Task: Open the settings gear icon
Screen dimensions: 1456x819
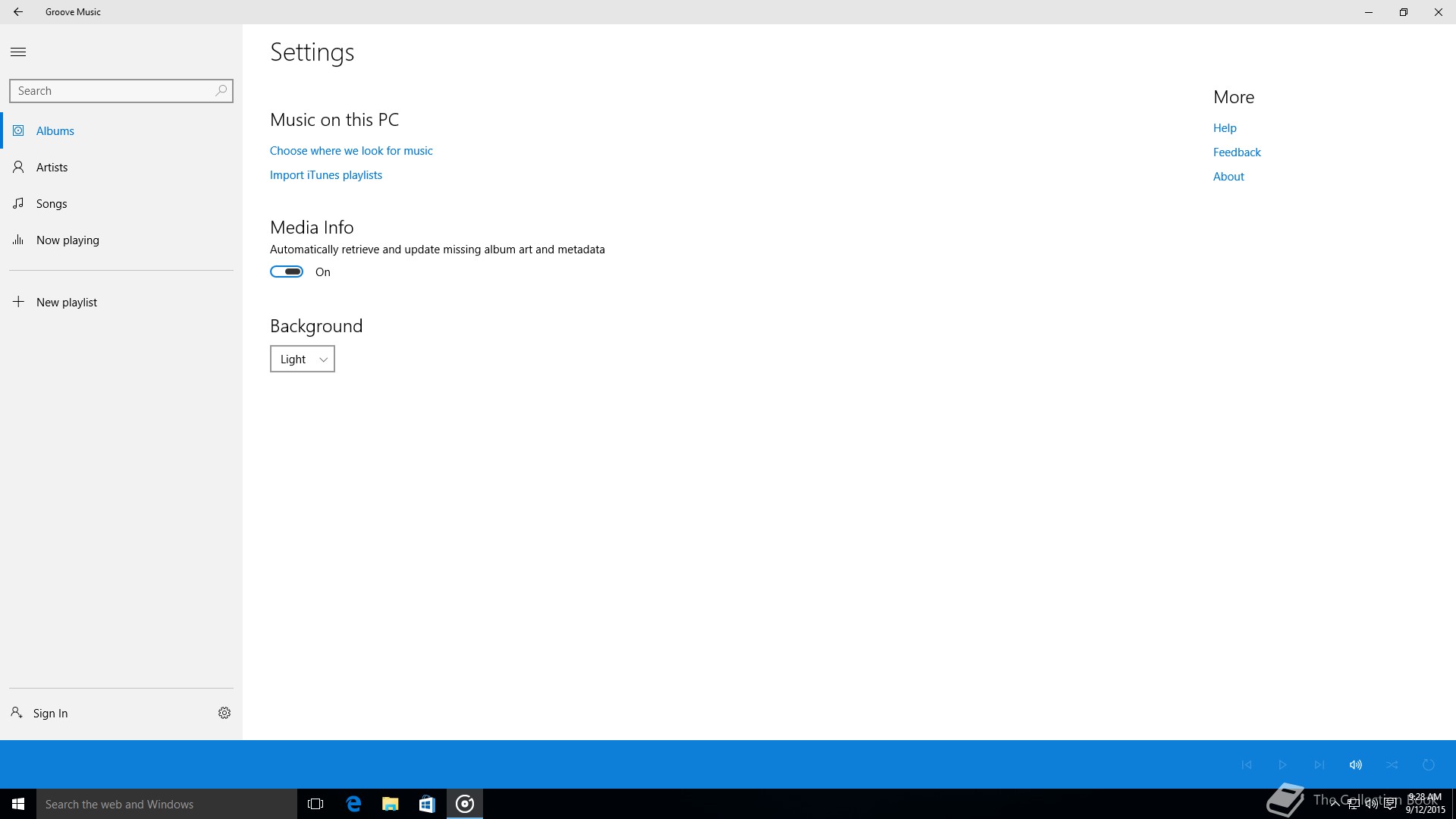Action: point(224,713)
